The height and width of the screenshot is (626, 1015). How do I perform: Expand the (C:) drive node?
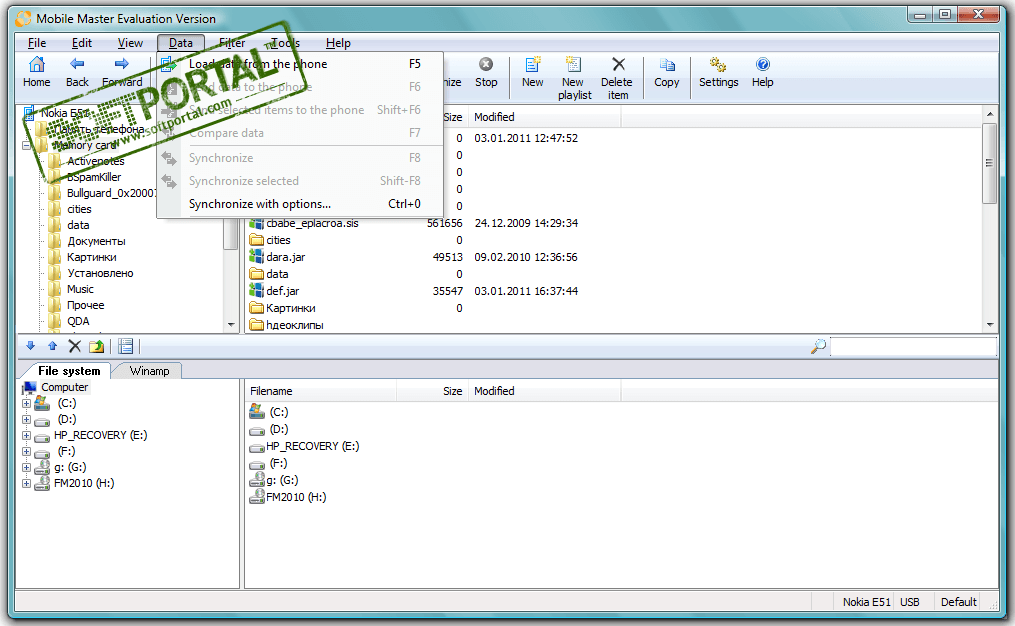pos(26,403)
